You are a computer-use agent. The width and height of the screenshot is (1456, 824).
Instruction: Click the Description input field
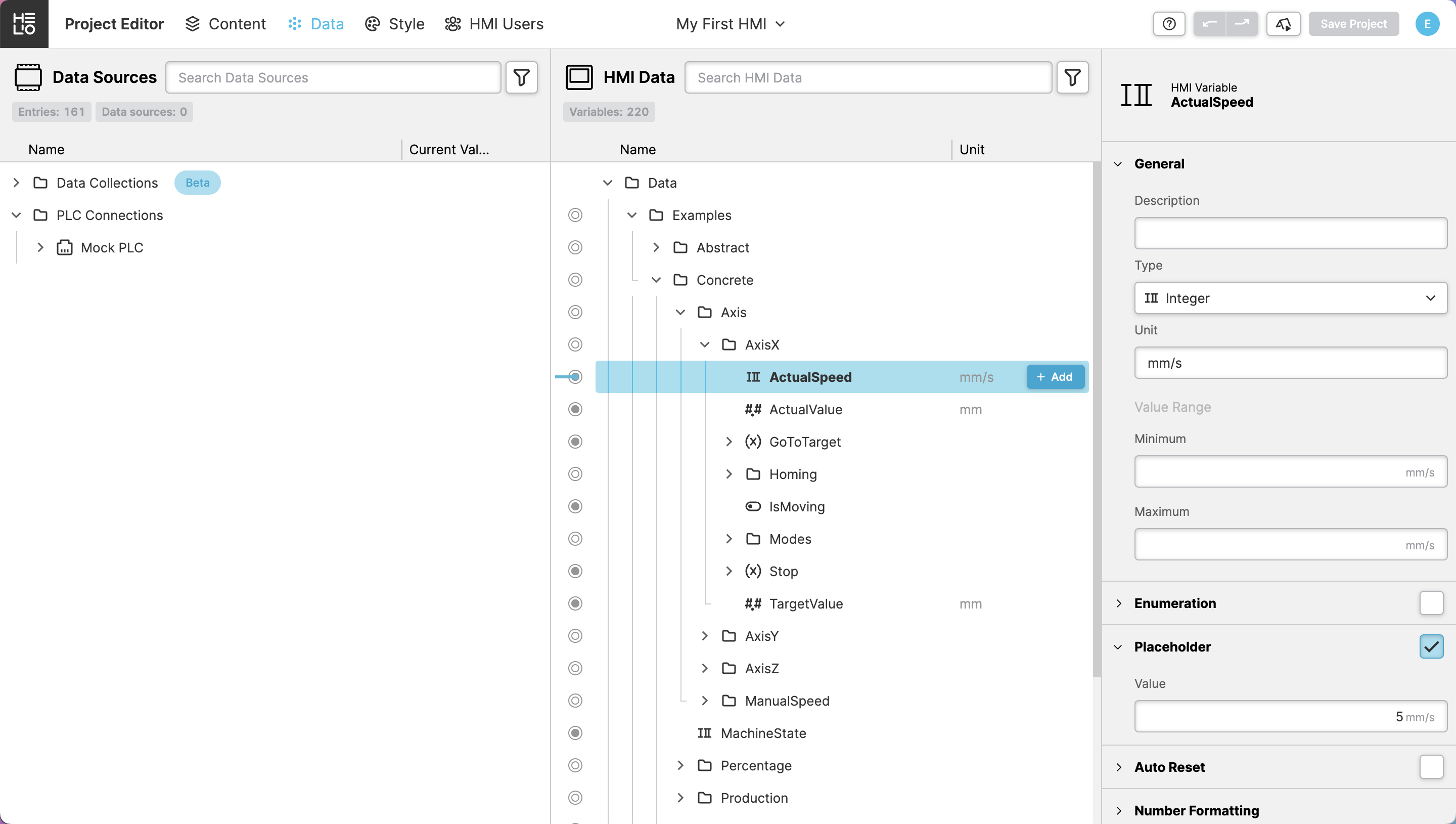[x=1290, y=233]
